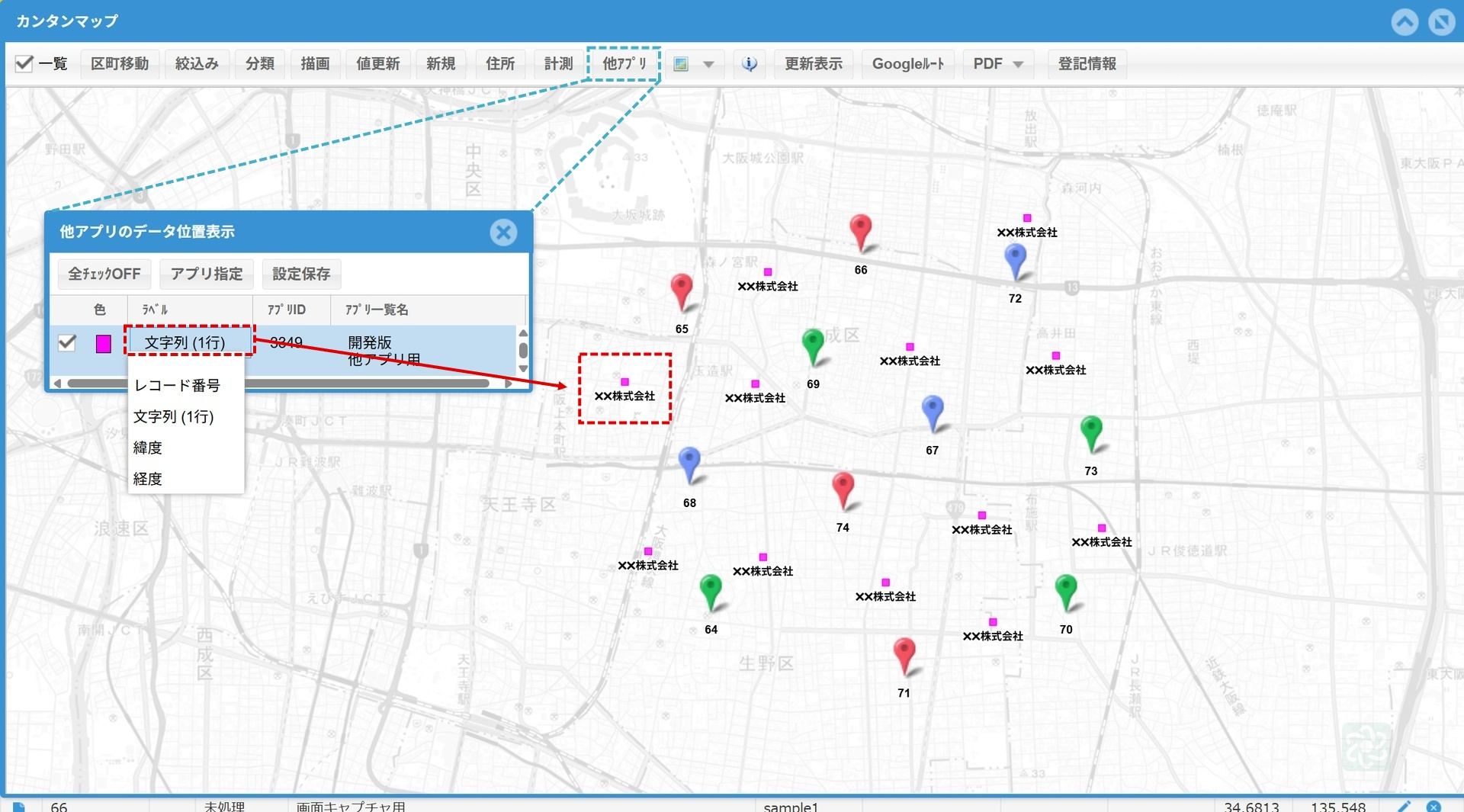Click the red map pin labeled 66

(860, 231)
